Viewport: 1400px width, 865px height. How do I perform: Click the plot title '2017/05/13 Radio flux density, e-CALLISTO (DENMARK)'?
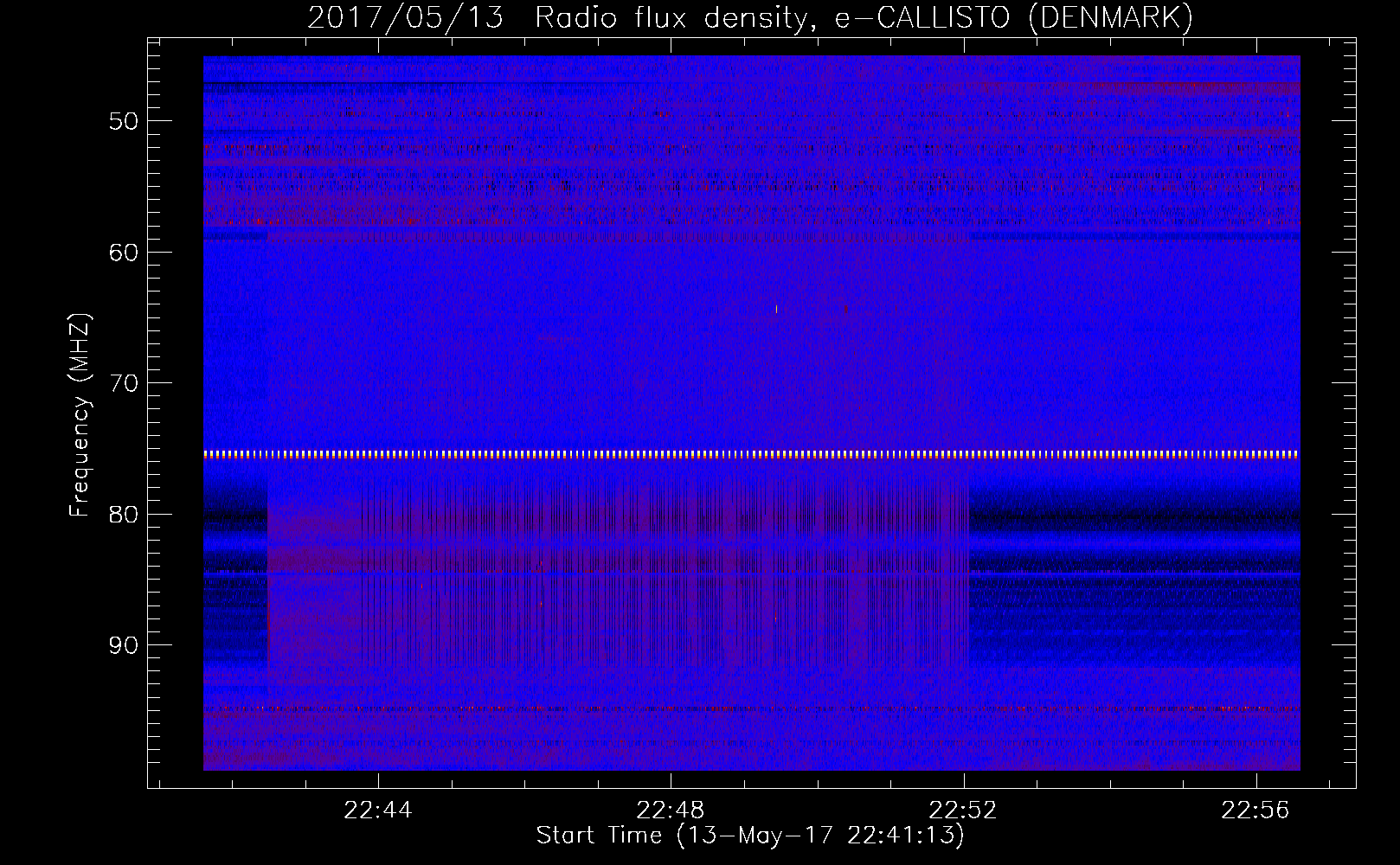pyautogui.click(x=750, y=17)
